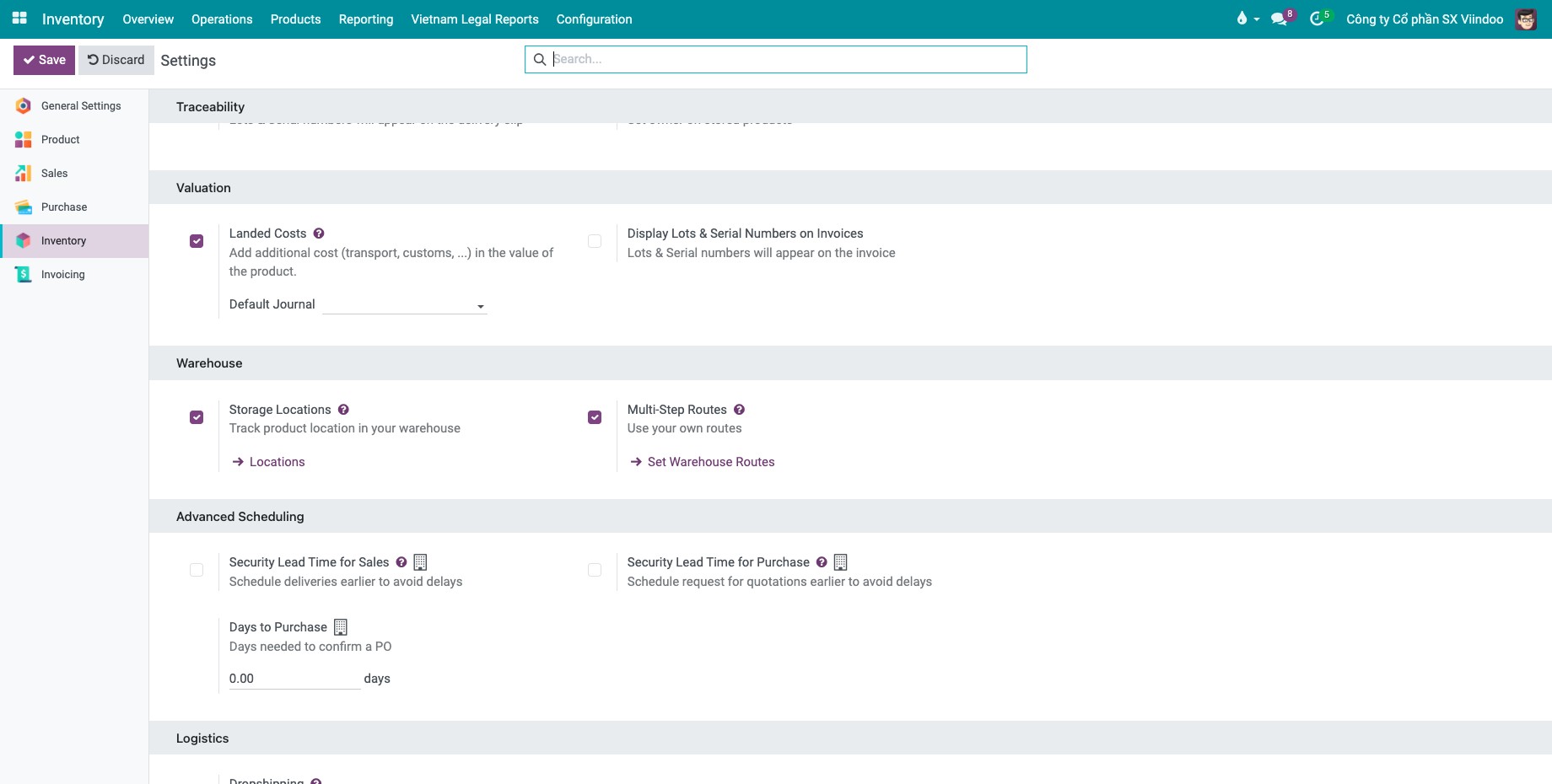Click the Landed Costs help question mark

(319, 234)
